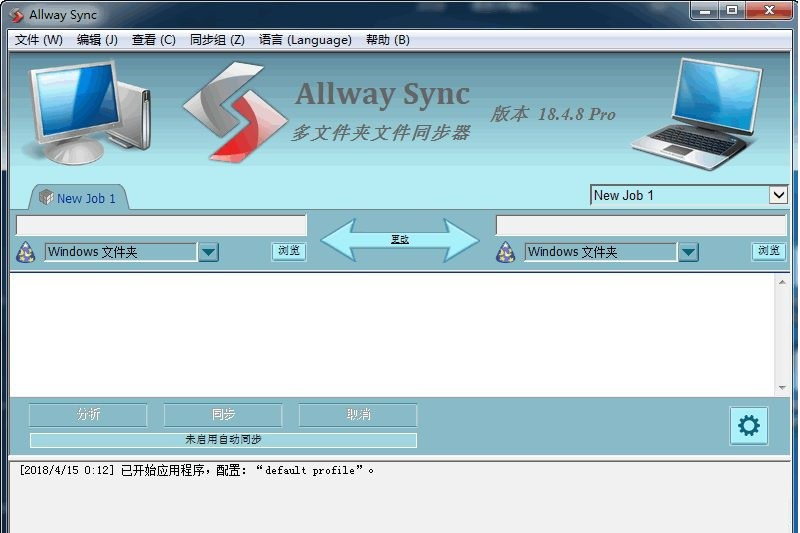Minimize the Allway Sync window
Screen dimensions: 800x533
point(705,10)
